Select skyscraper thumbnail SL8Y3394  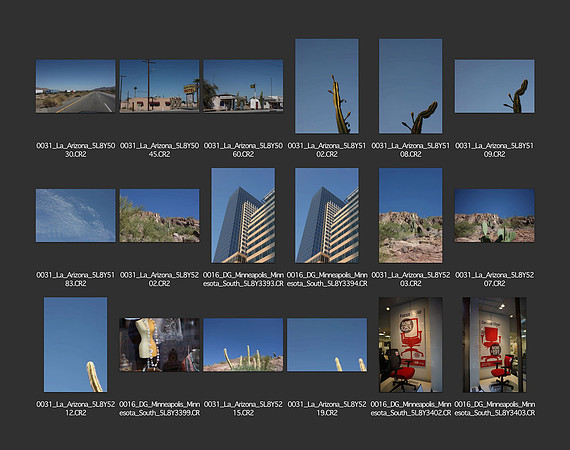[x=327, y=215]
